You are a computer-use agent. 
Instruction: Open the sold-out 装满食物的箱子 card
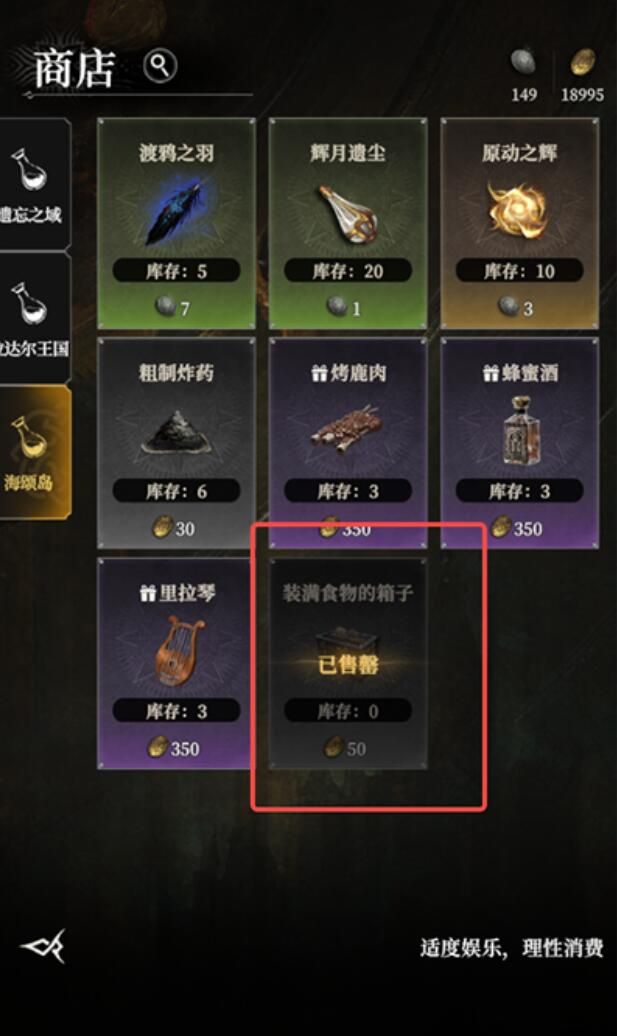pyautogui.click(x=347, y=663)
